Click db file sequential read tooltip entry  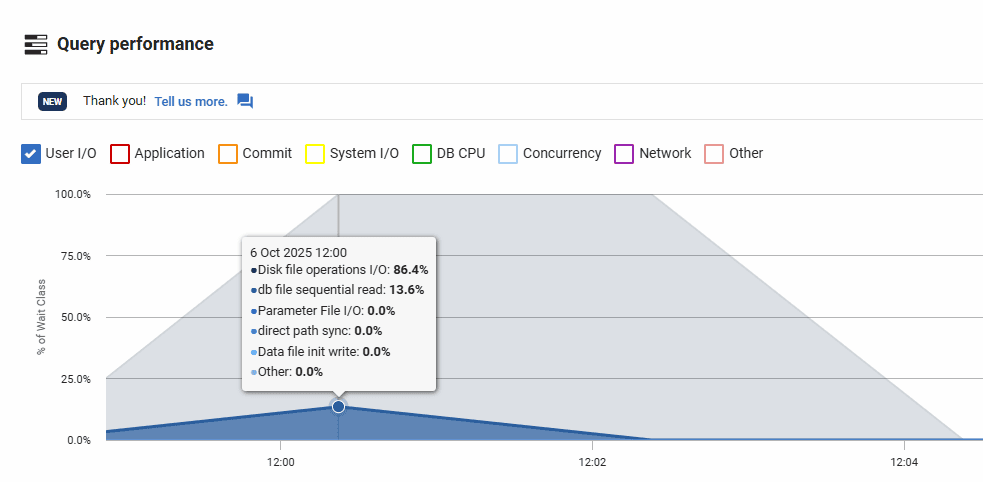pos(338,290)
